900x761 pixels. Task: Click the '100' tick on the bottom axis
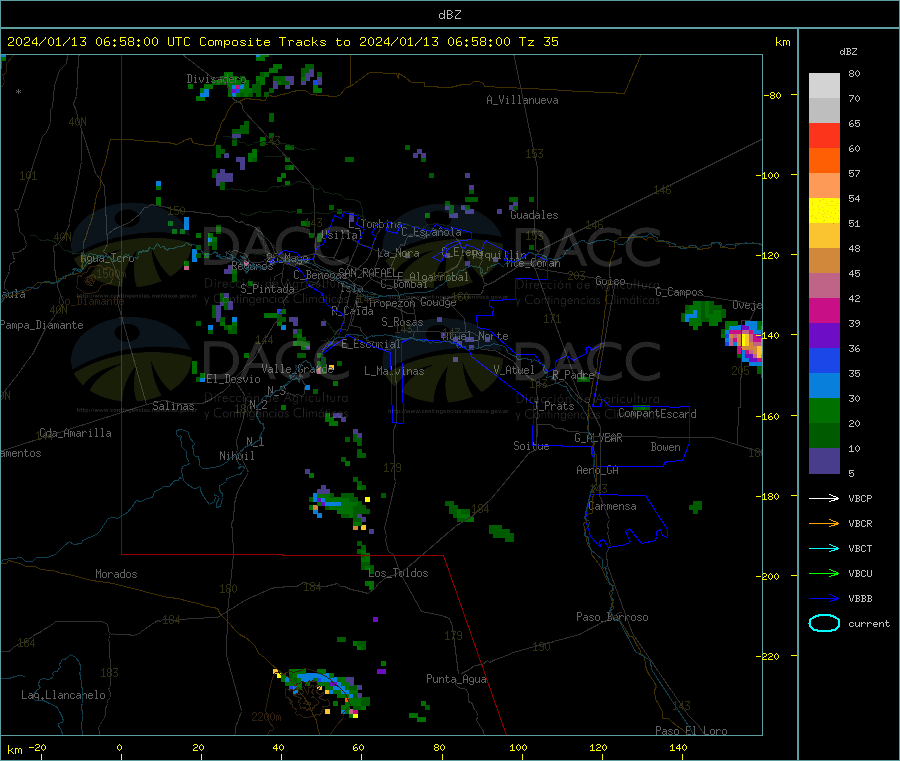click(x=518, y=747)
